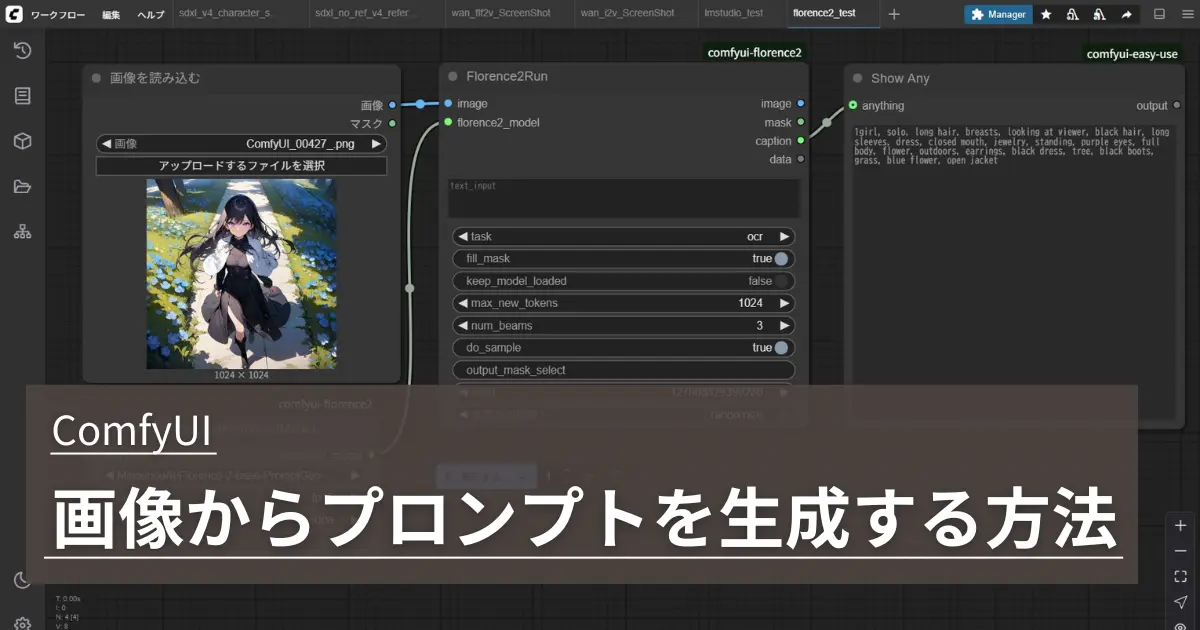This screenshot has width=1200, height=630.
Task: Click the mask output port on Florence2Run
Action: tap(801, 122)
